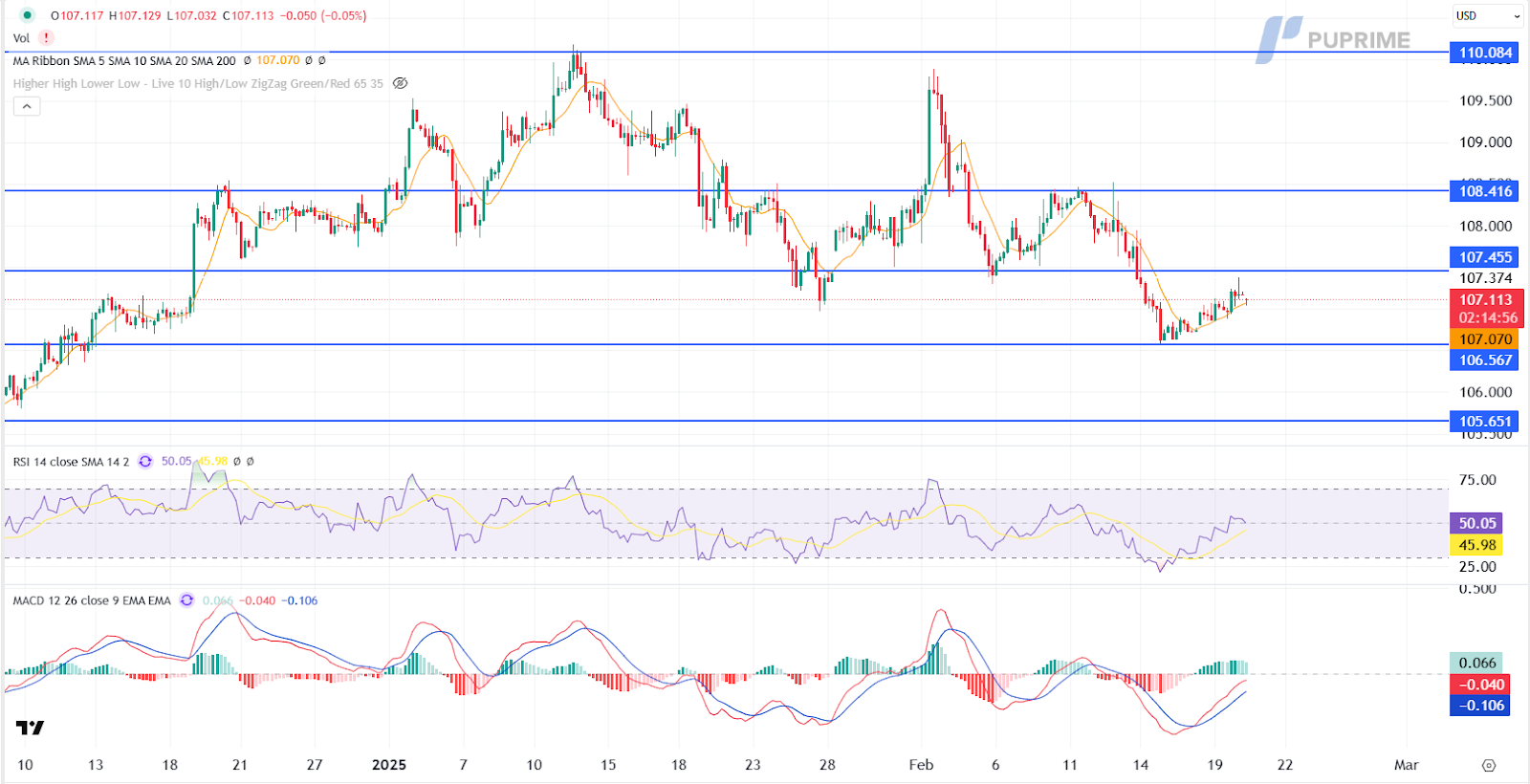Click the 19 date on time axis

(1215, 765)
